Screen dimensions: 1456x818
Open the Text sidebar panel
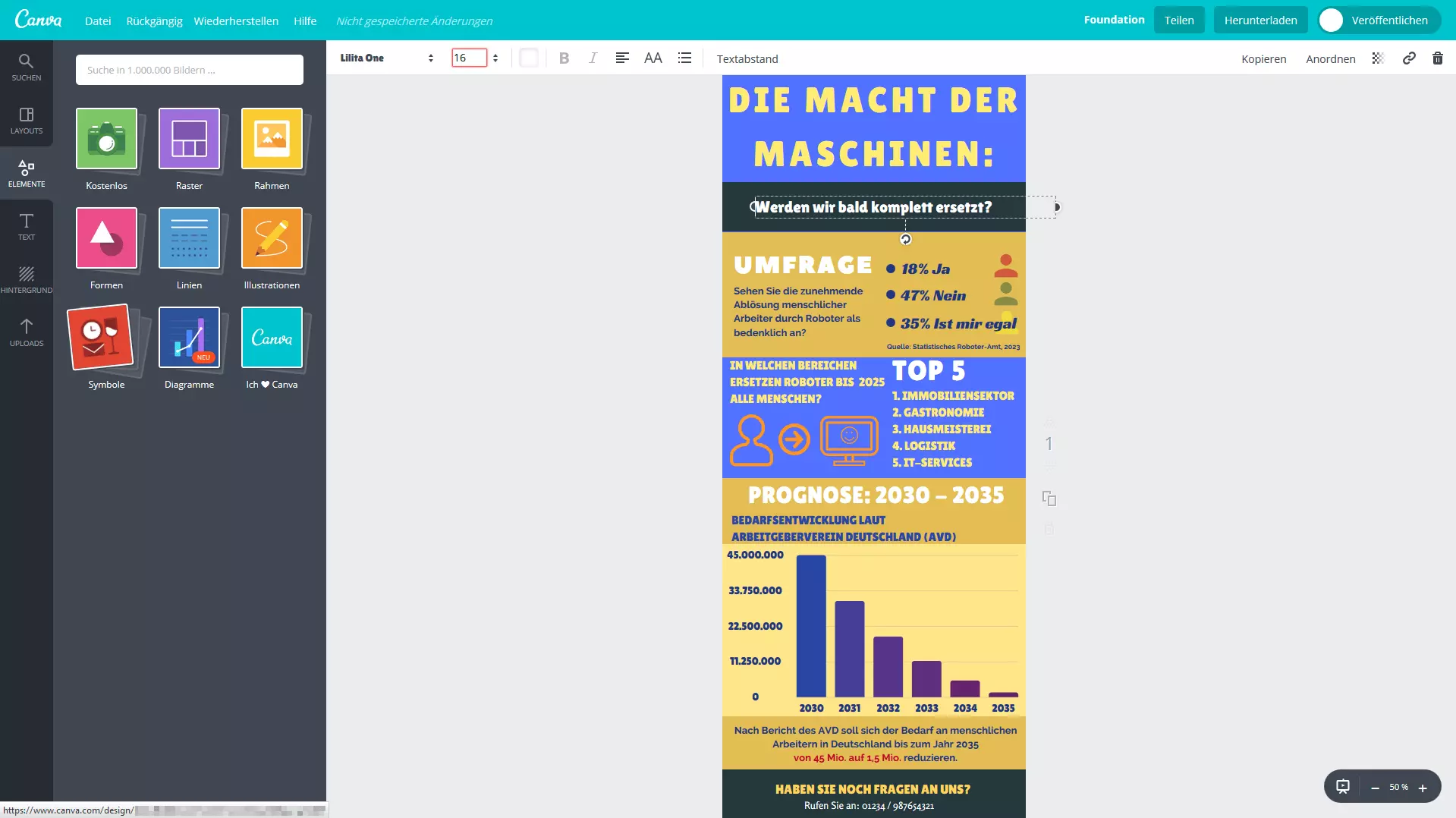pos(27,226)
